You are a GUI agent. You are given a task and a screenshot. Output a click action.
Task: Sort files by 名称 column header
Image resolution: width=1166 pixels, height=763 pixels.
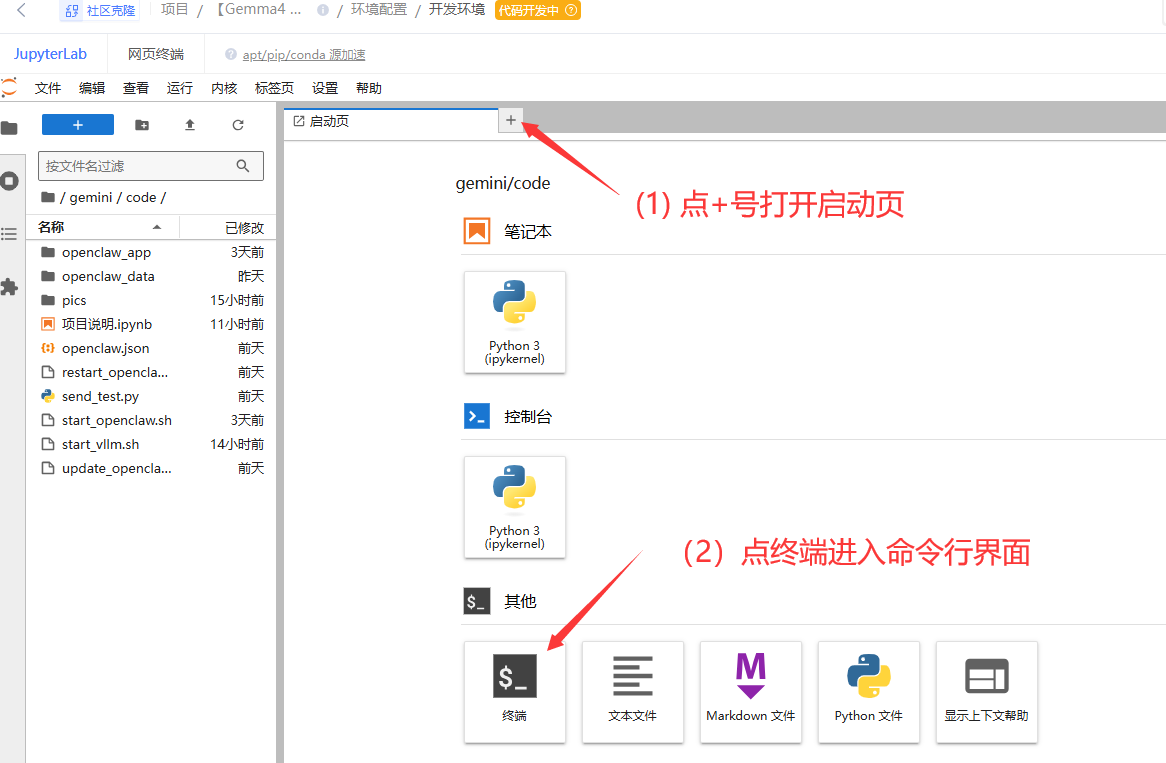point(102,227)
